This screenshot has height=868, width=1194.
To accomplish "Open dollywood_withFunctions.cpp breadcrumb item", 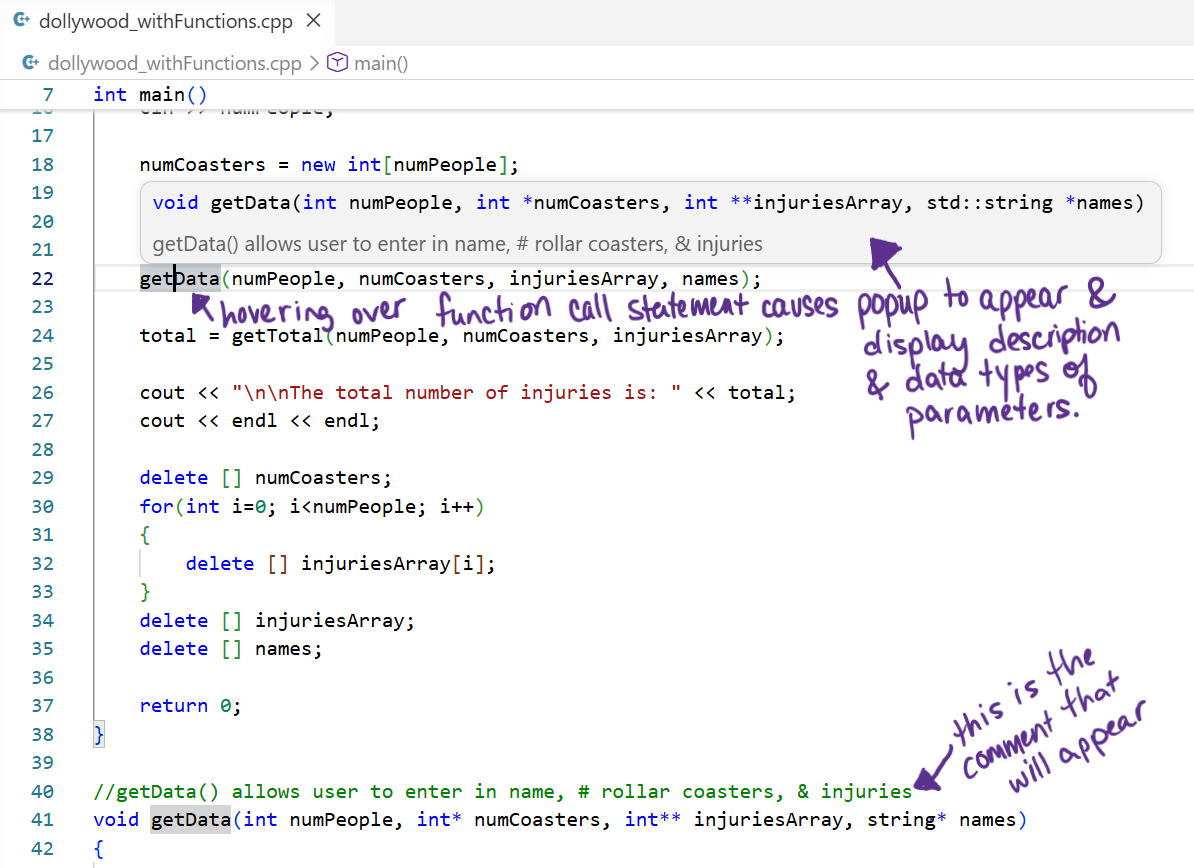I will [174, 63].
